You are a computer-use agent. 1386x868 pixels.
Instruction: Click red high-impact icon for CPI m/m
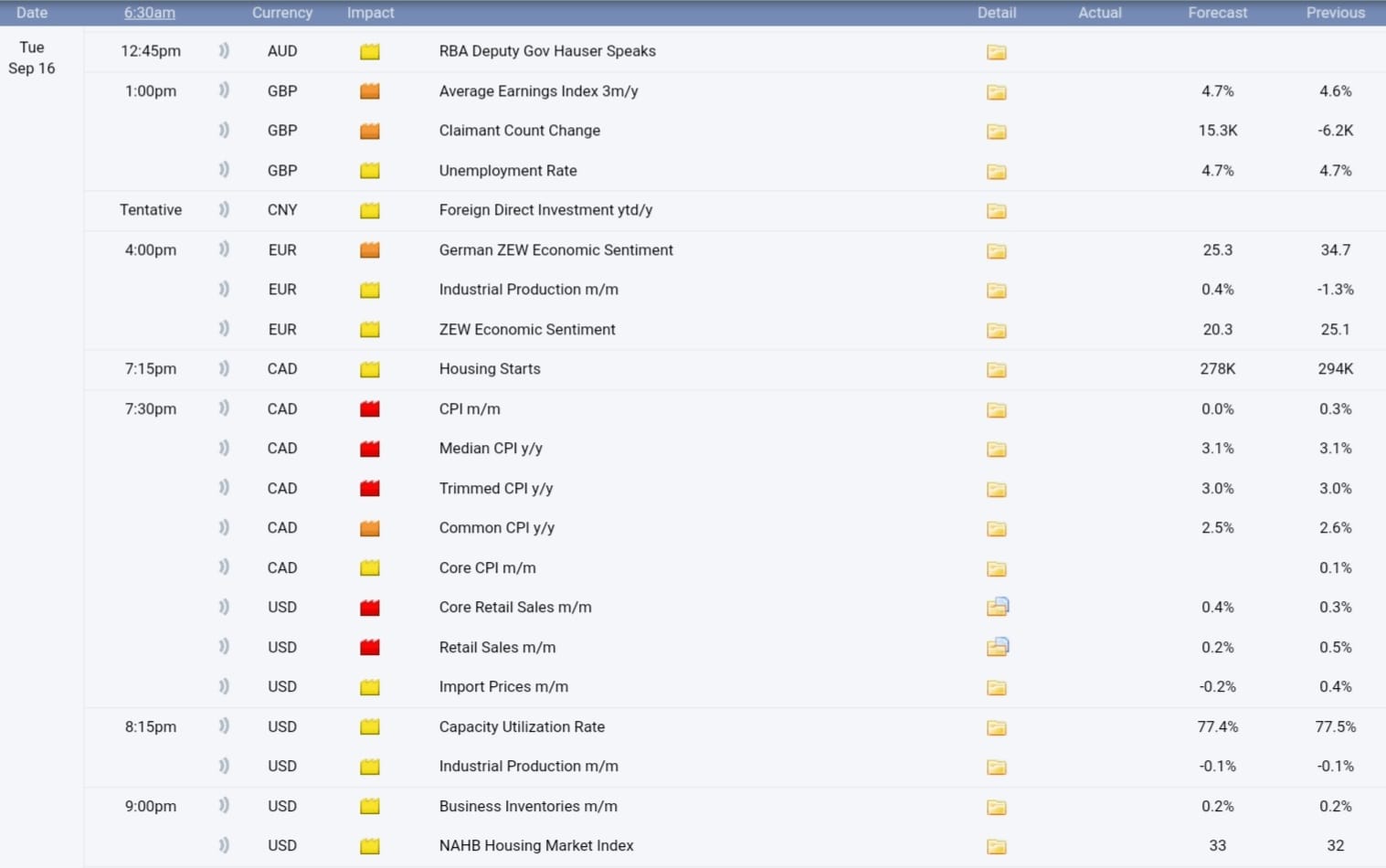[369, 409]
